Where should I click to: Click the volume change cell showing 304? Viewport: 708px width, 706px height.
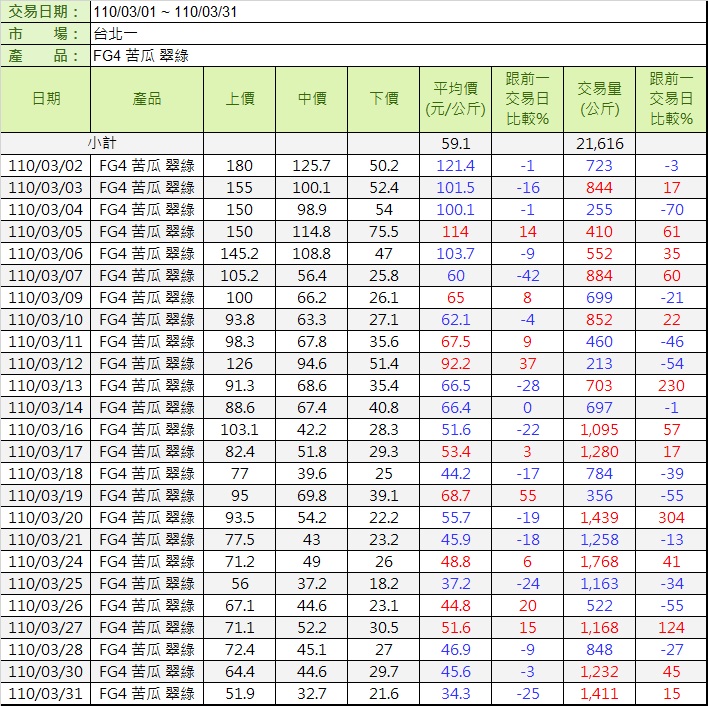[x=671, y=518]
